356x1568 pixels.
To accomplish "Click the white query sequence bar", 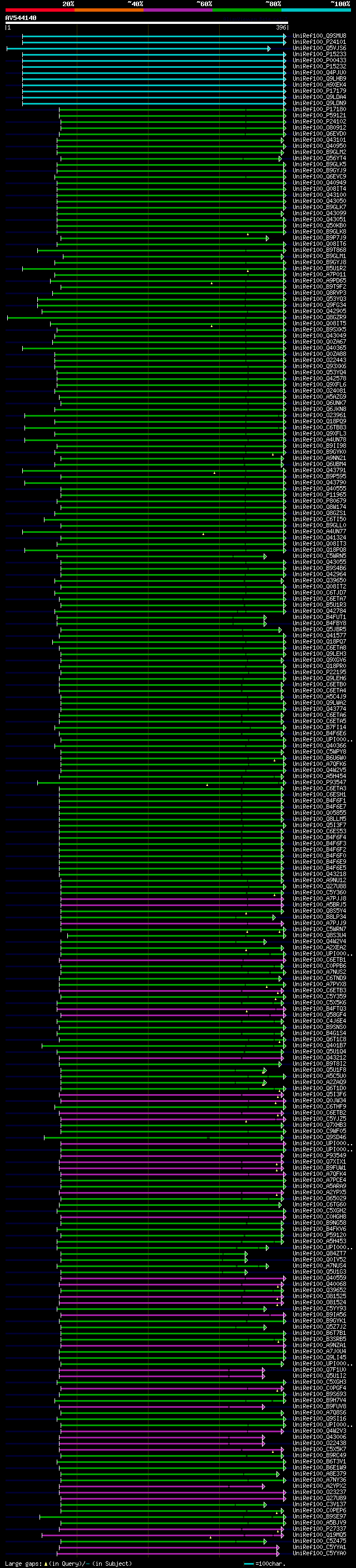I will 147,22.
